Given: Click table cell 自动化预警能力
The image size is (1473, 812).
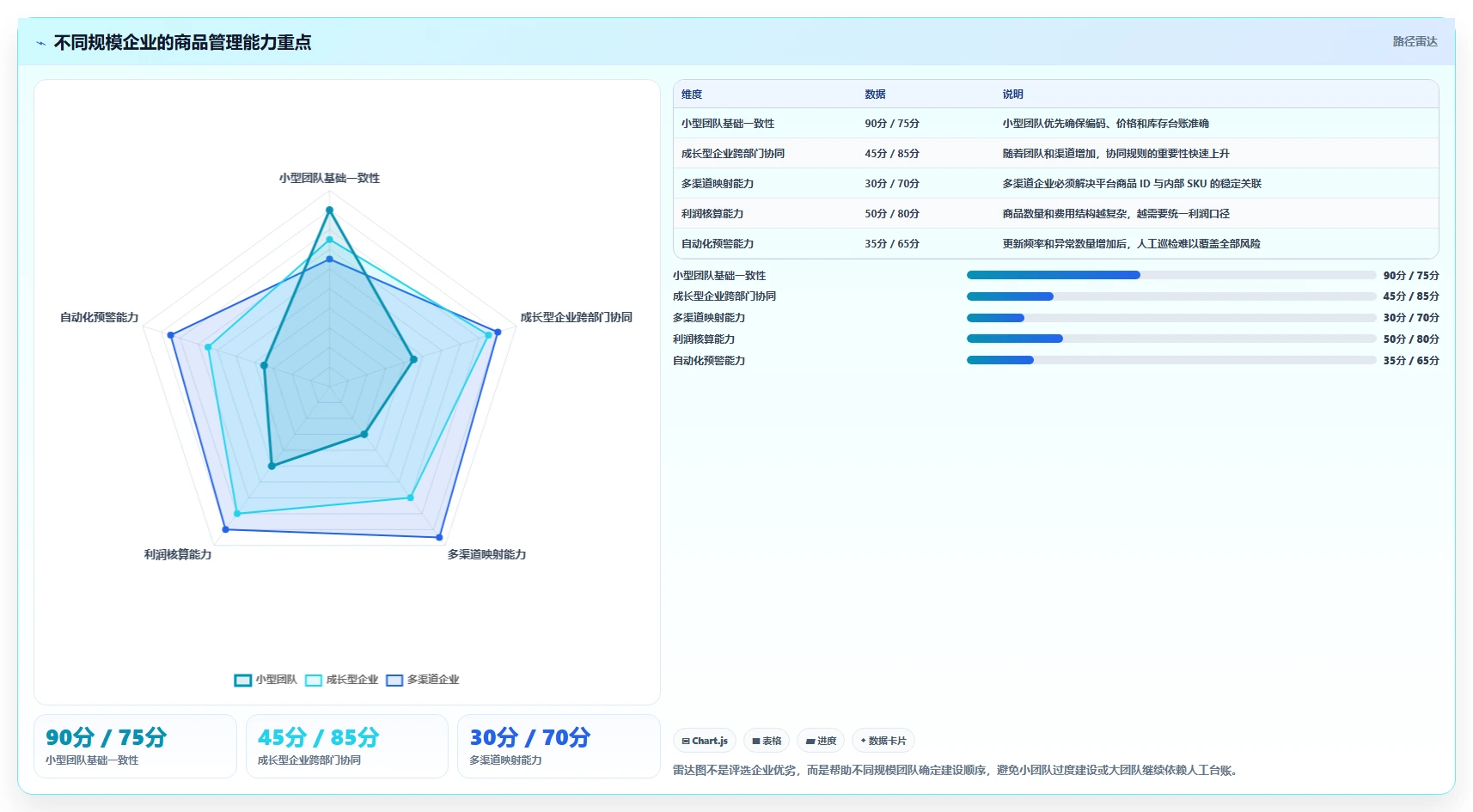Looking at the screenshot, I should [718, 244].
